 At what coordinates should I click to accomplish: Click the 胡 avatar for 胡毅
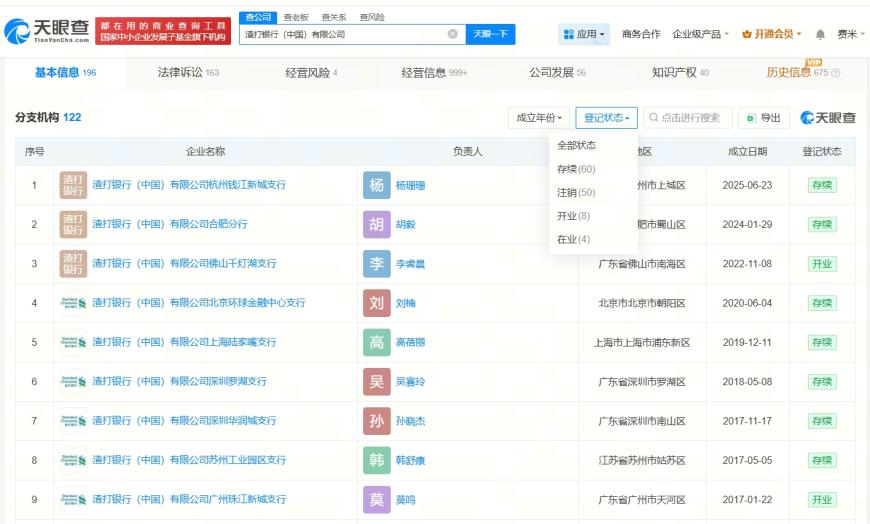pyautogui.click(x=377, y=224)
